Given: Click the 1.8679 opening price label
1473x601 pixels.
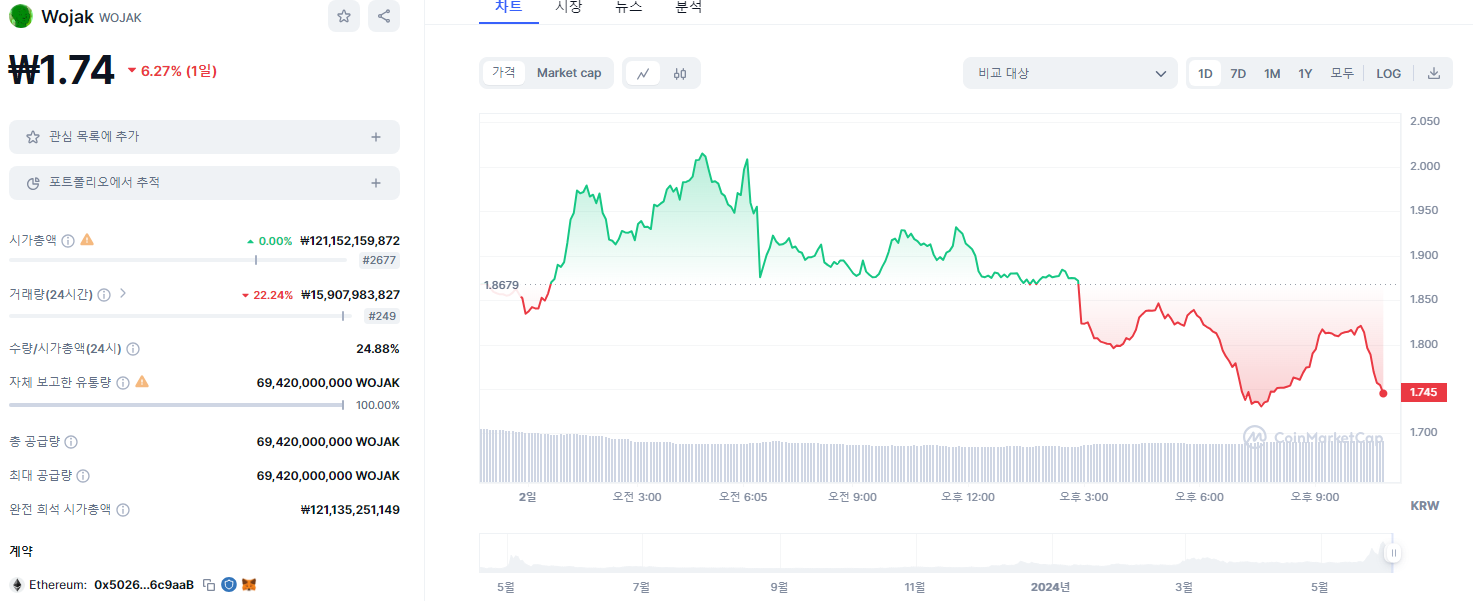Looking at the screenshot, I should click(x=501, y=285).
